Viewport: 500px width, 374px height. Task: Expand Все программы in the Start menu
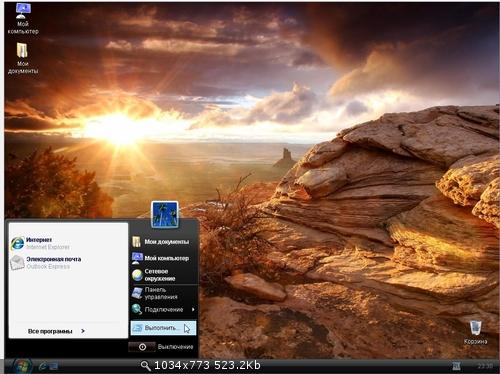click(x=57, y=331)
